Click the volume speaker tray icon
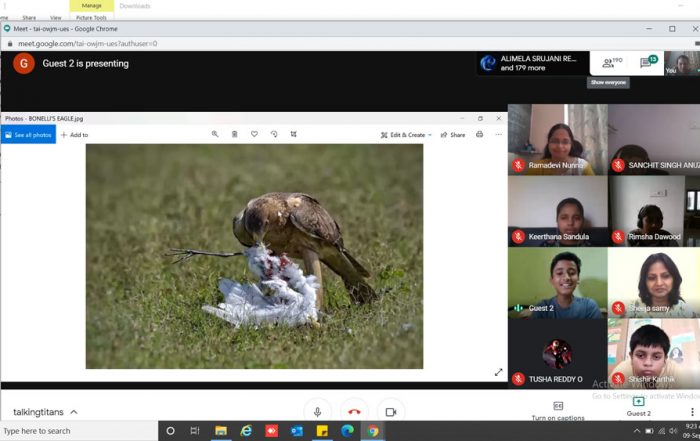This screenshot has height=441, width=700. point(673,431)
